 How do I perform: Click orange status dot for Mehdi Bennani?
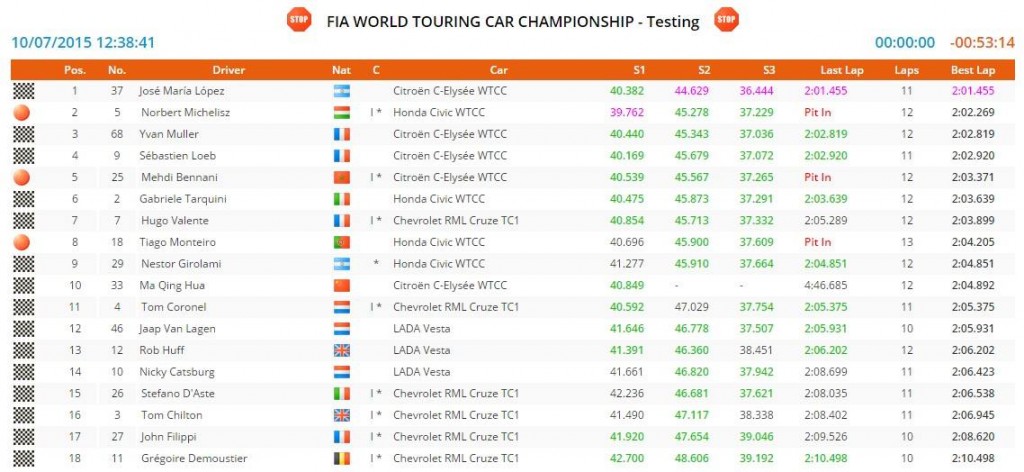tap(20, 177)
